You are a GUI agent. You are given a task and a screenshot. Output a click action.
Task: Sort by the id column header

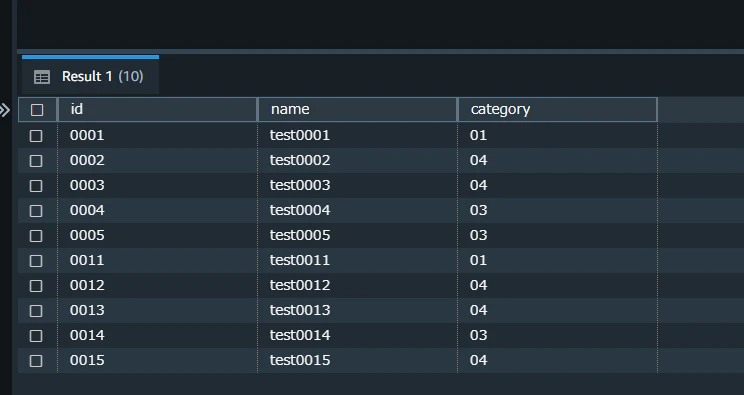pos(157,110)
